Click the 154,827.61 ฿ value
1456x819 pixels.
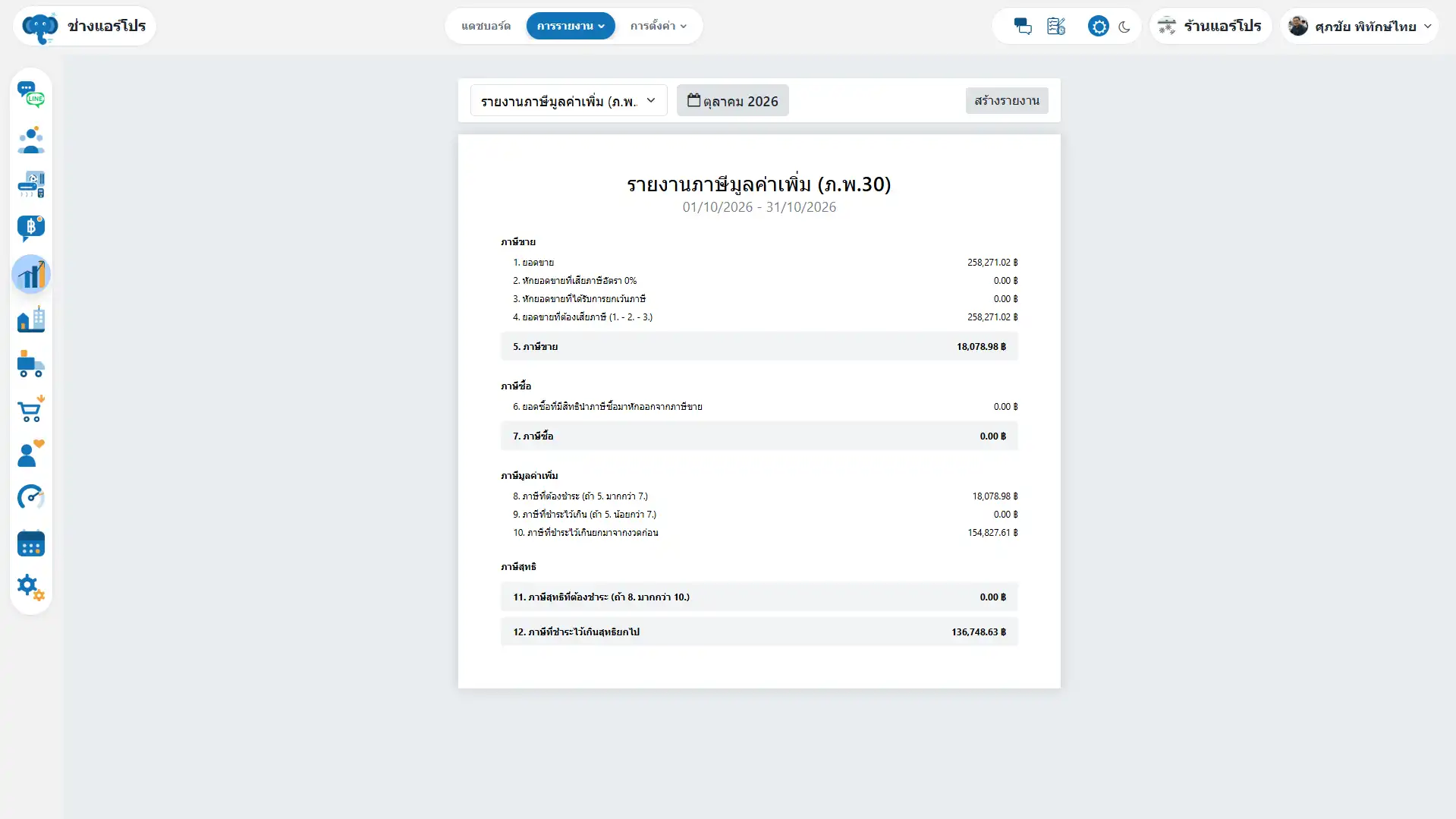pos(992,532)
